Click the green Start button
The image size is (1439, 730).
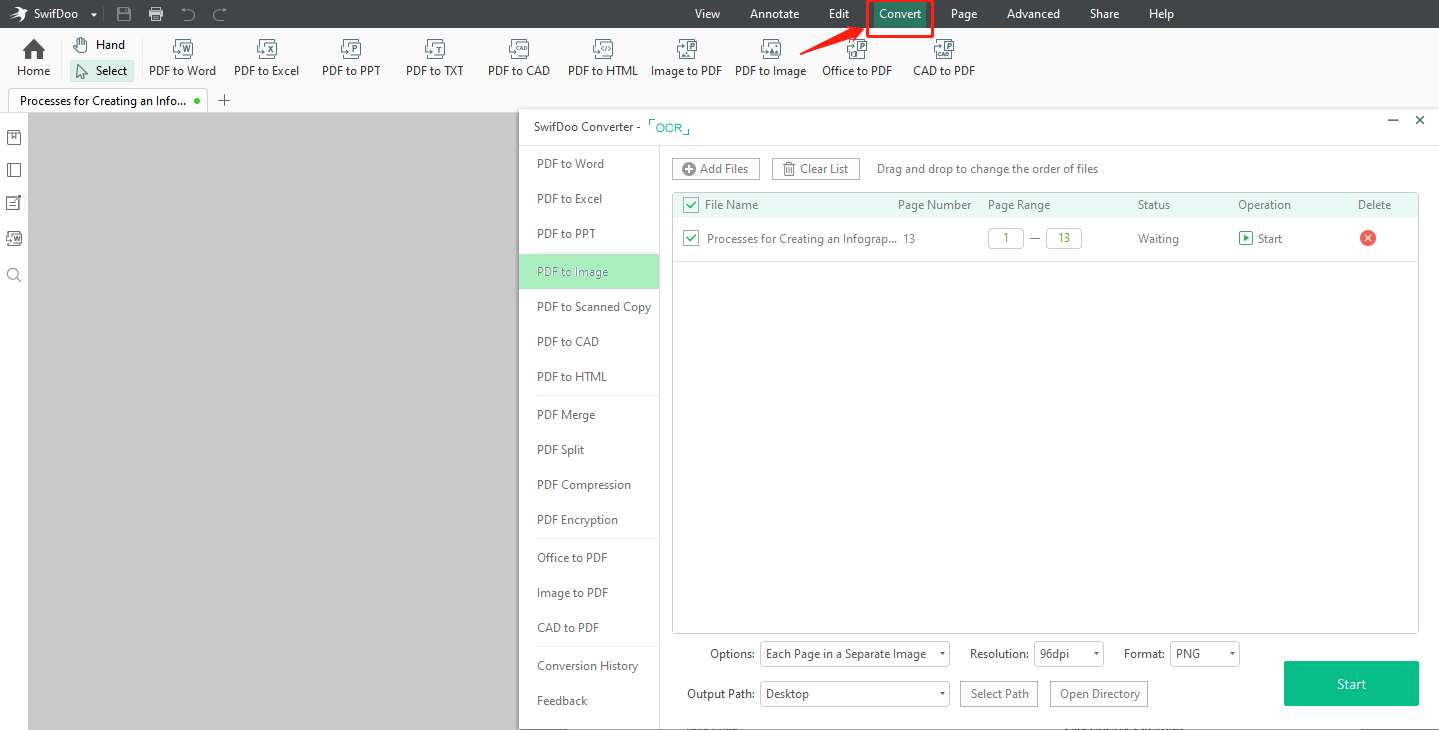tap(1350, 684)
